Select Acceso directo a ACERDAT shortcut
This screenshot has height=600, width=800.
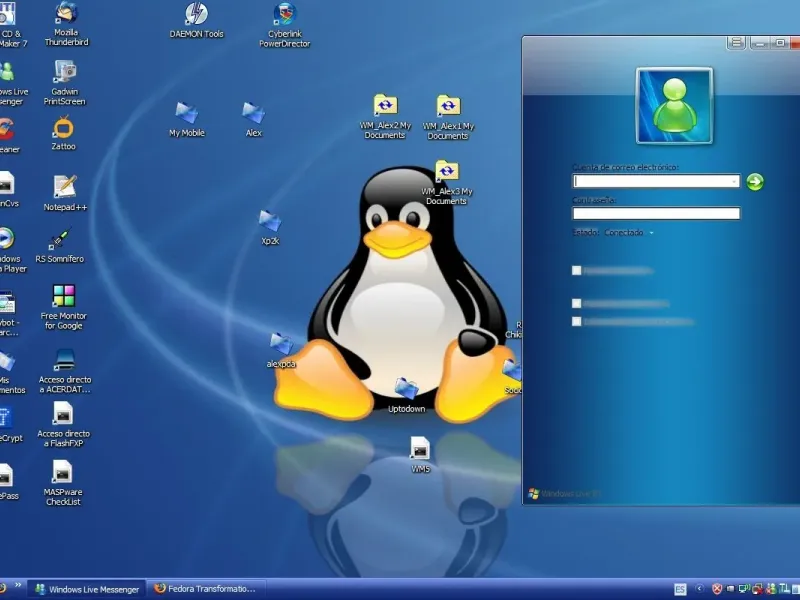coord(65,371)
